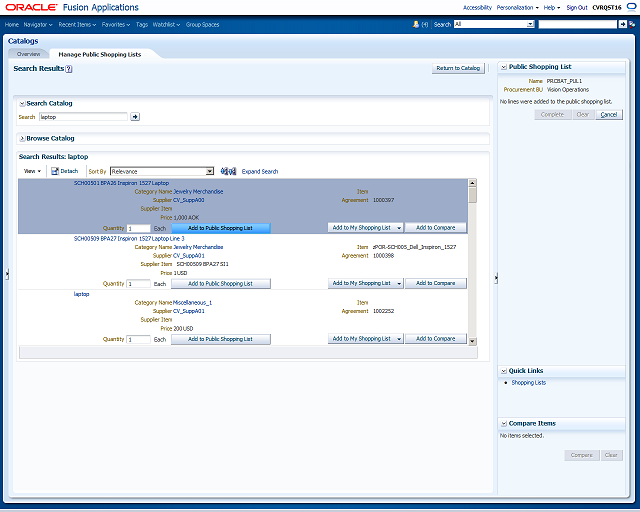Image resolution: width=640 pixels, height=512 pixels.
Task: Click the icon right of global search arrow
Action: pos(632,24)
